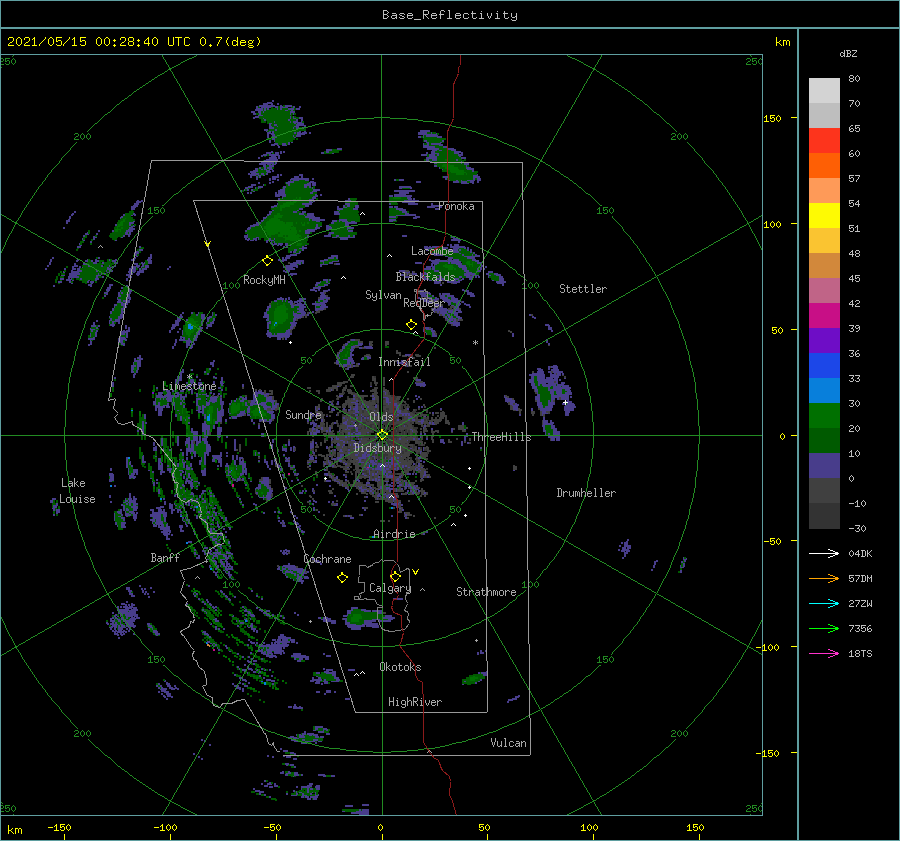
Task: Click the Blackfalds city label
Action: pyautogui.click(x=425, y=277)
